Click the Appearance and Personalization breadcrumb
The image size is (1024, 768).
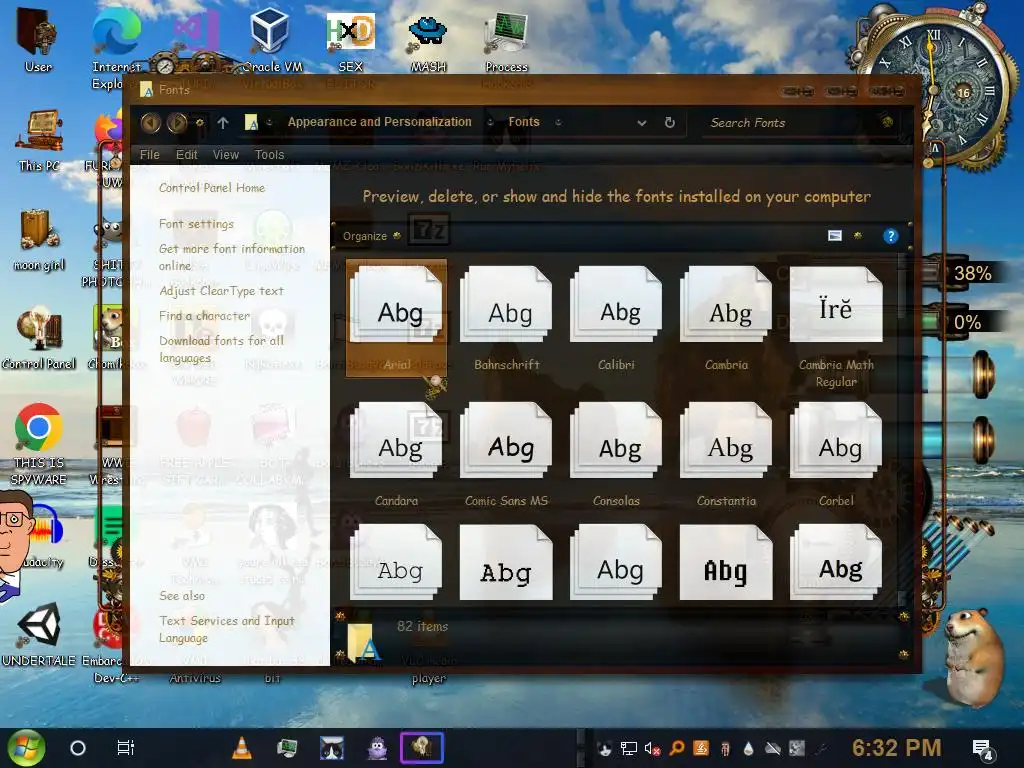point(379,122)
